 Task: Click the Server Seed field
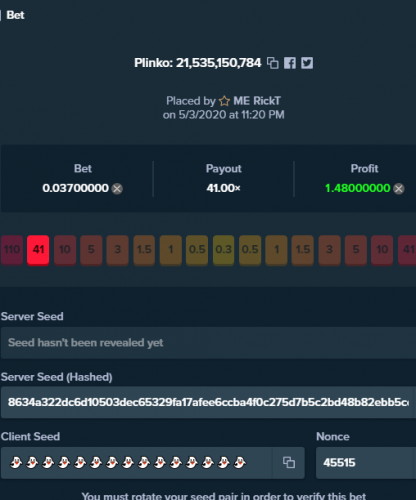coord(208,343)
